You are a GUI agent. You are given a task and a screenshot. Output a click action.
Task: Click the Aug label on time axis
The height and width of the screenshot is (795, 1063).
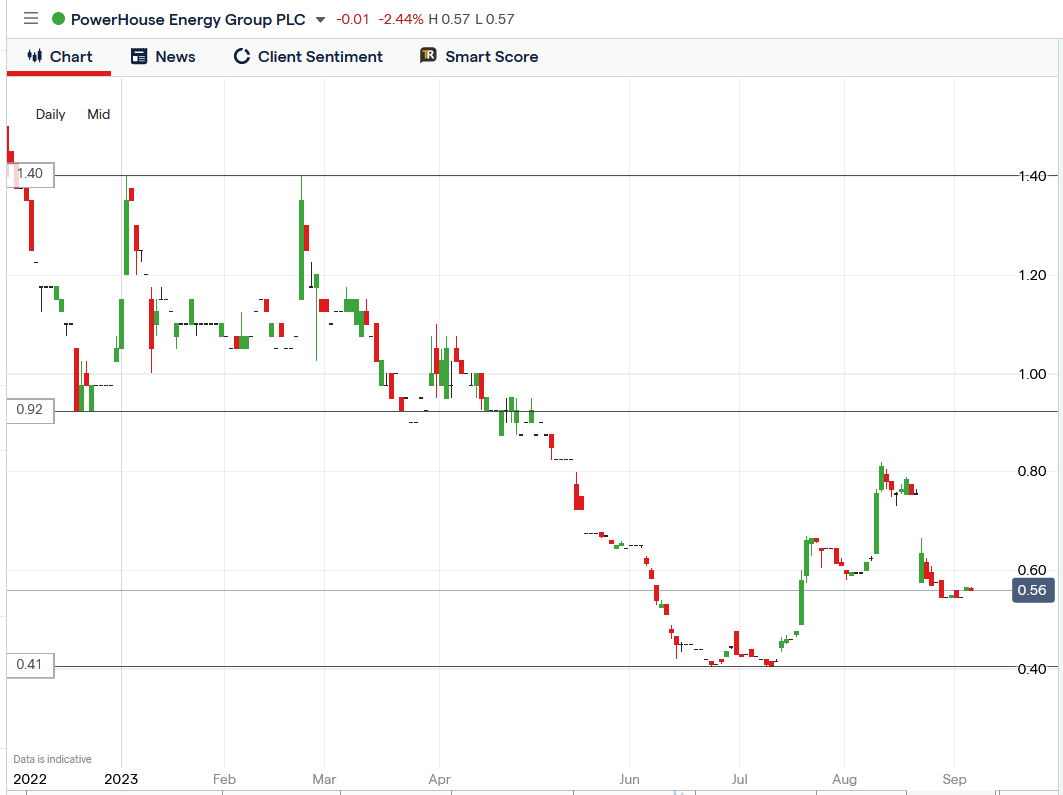(x=844, y=779)
